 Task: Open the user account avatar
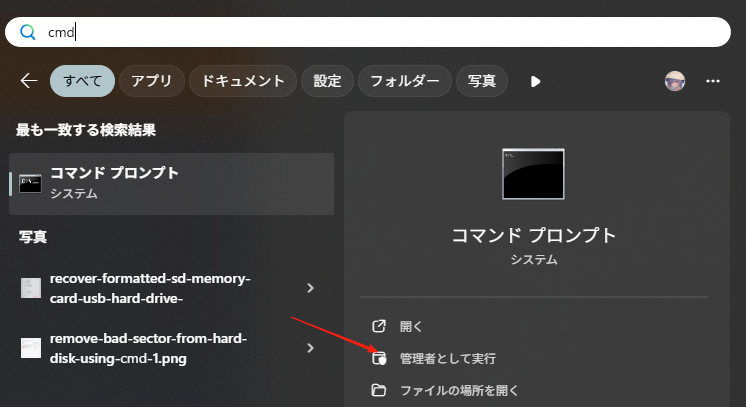click(x=675, y=81)
